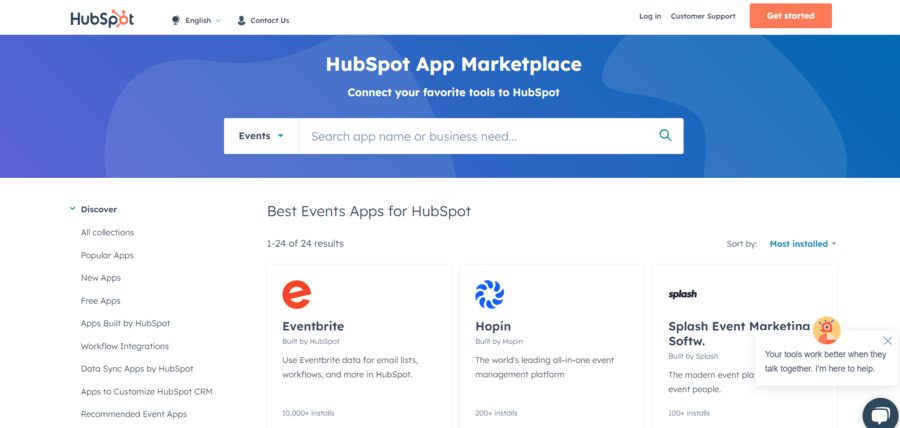Open Data Sync Apps by HubSpot
This screenshot has height=428, width=900.
coord(137,369)
